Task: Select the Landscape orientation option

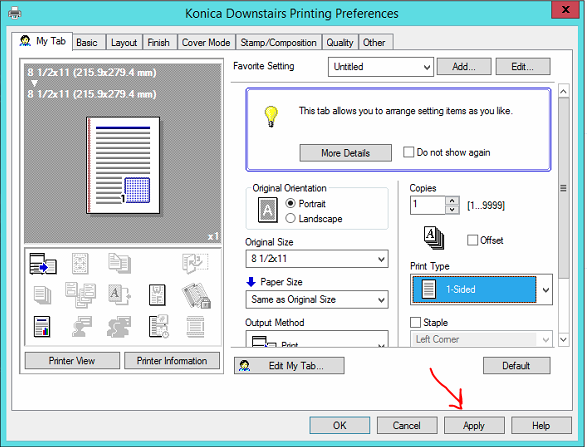Action: (314, 219)
